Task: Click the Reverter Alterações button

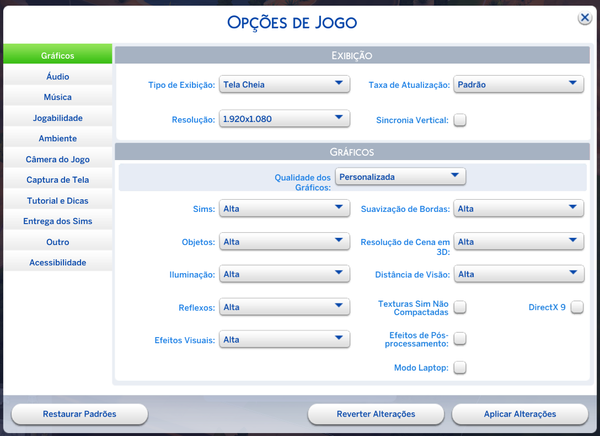Action: point(376,414)
